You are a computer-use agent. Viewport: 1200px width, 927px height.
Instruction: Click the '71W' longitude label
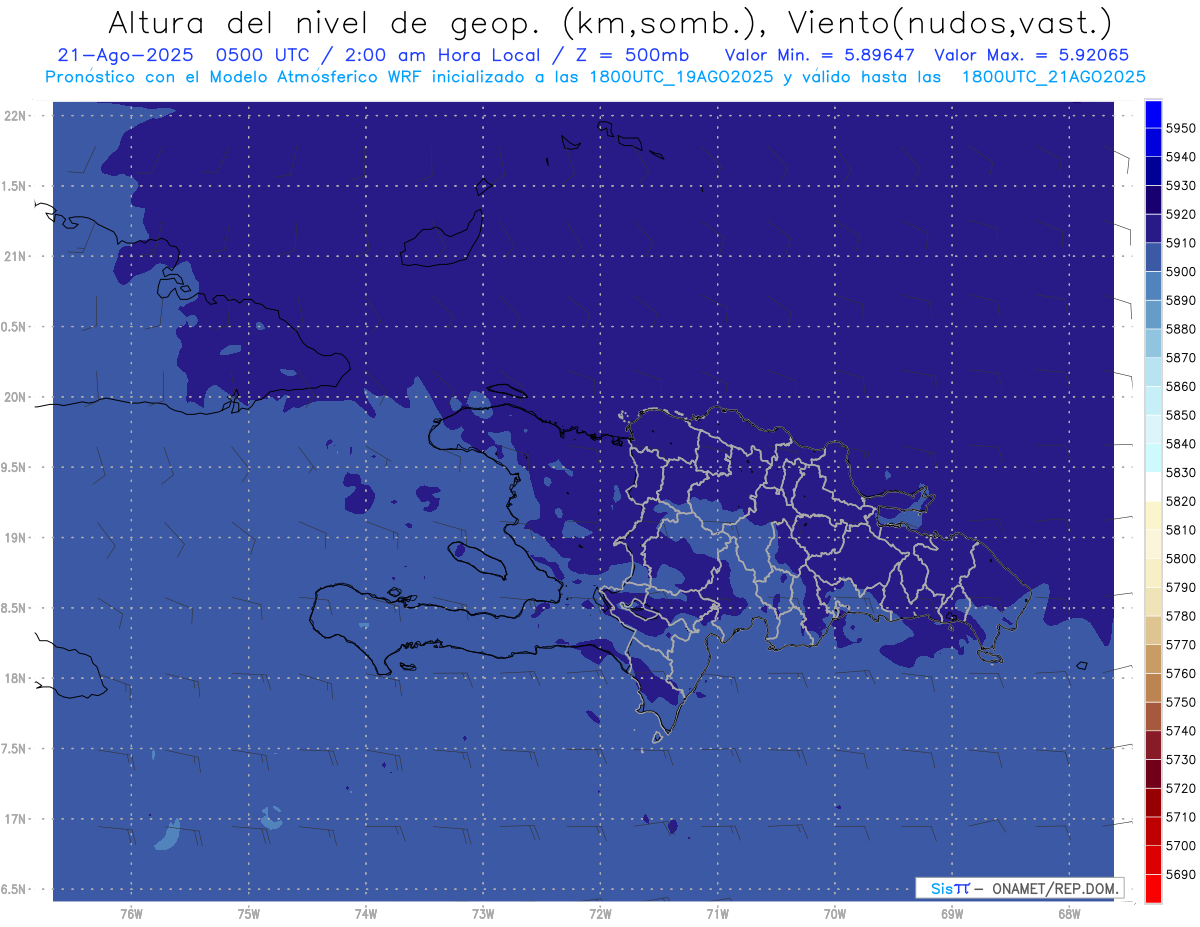[x=717, y=914]
